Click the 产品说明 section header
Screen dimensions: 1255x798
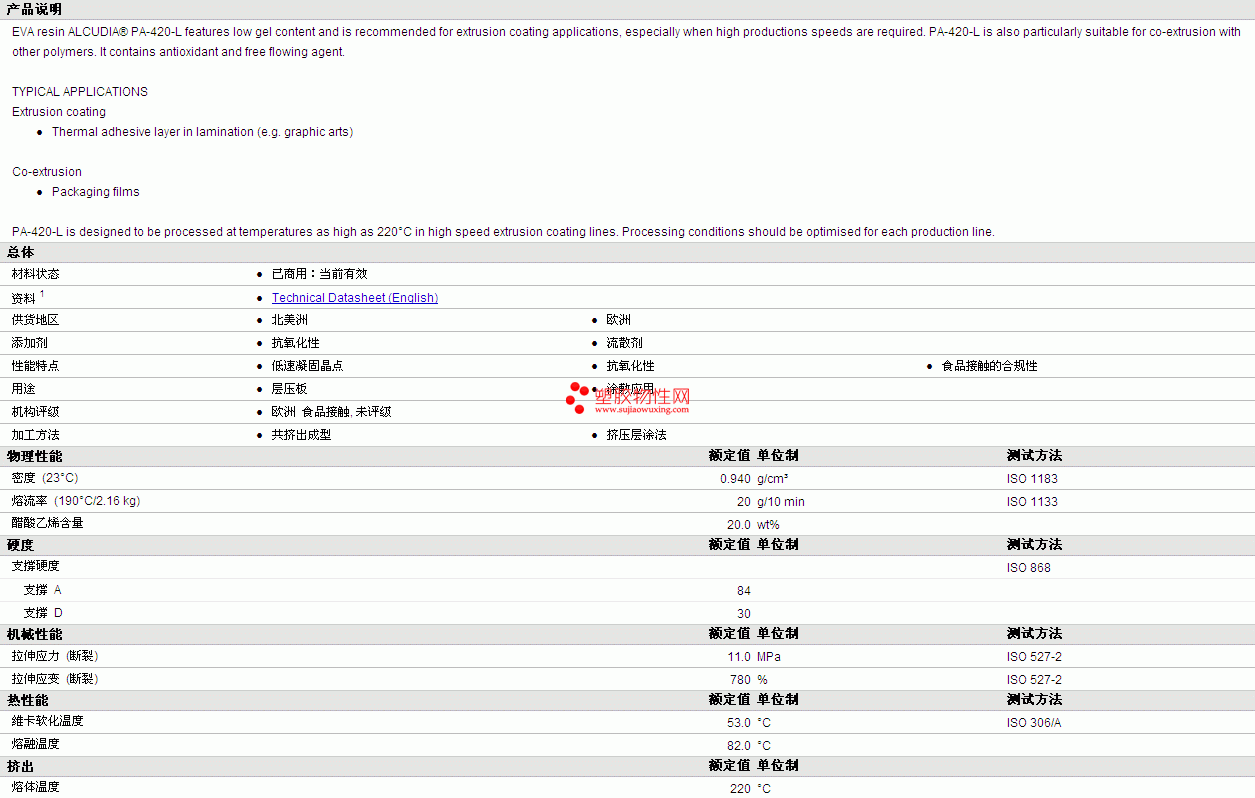[x=35, y=9]
